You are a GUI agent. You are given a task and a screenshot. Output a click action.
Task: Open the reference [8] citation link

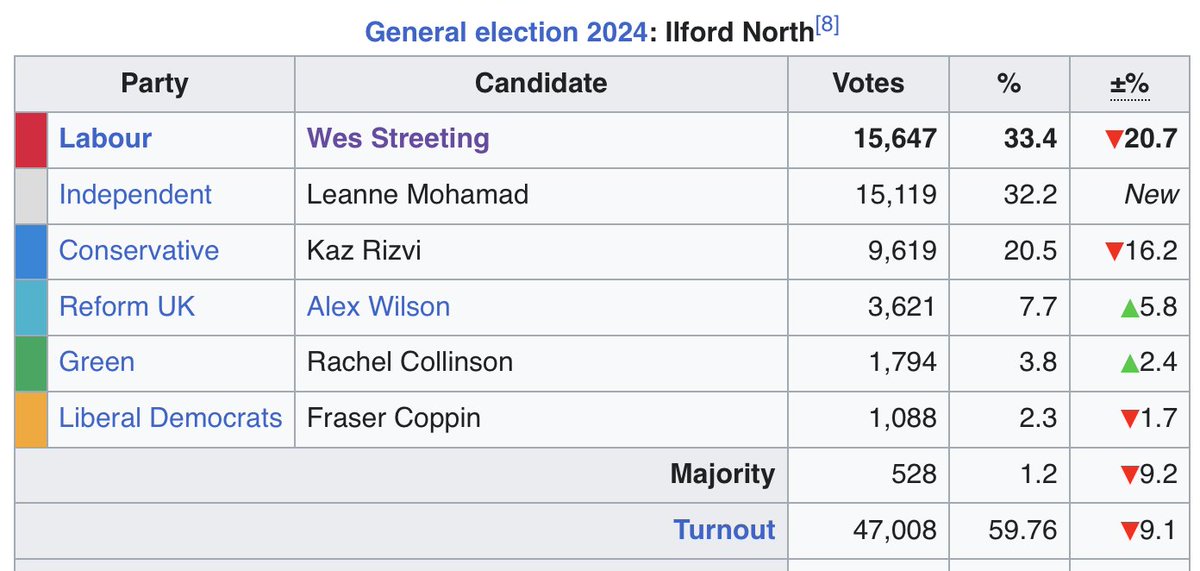click(827, 25)
